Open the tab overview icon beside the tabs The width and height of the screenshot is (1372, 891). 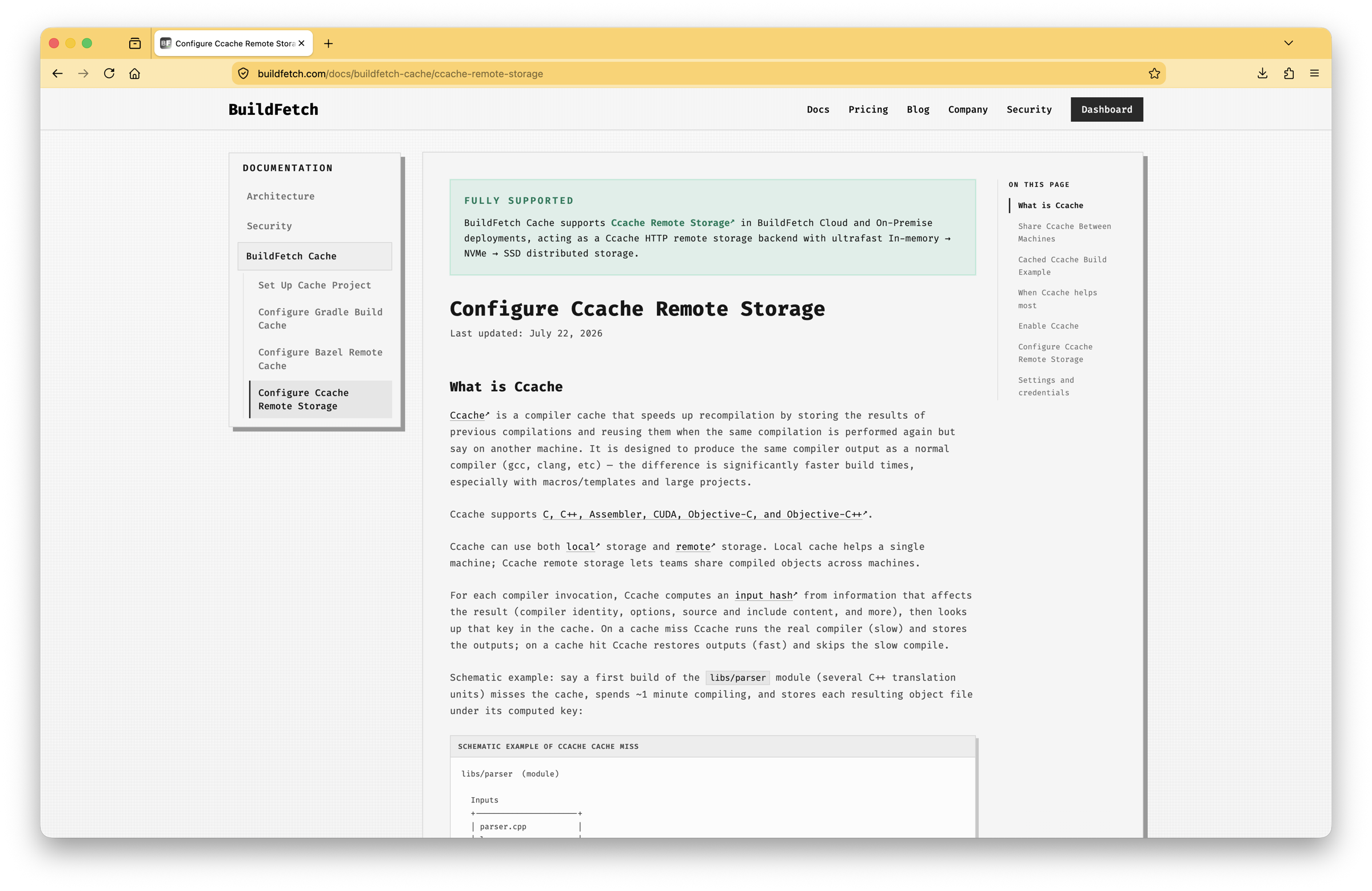coord(135,43)
